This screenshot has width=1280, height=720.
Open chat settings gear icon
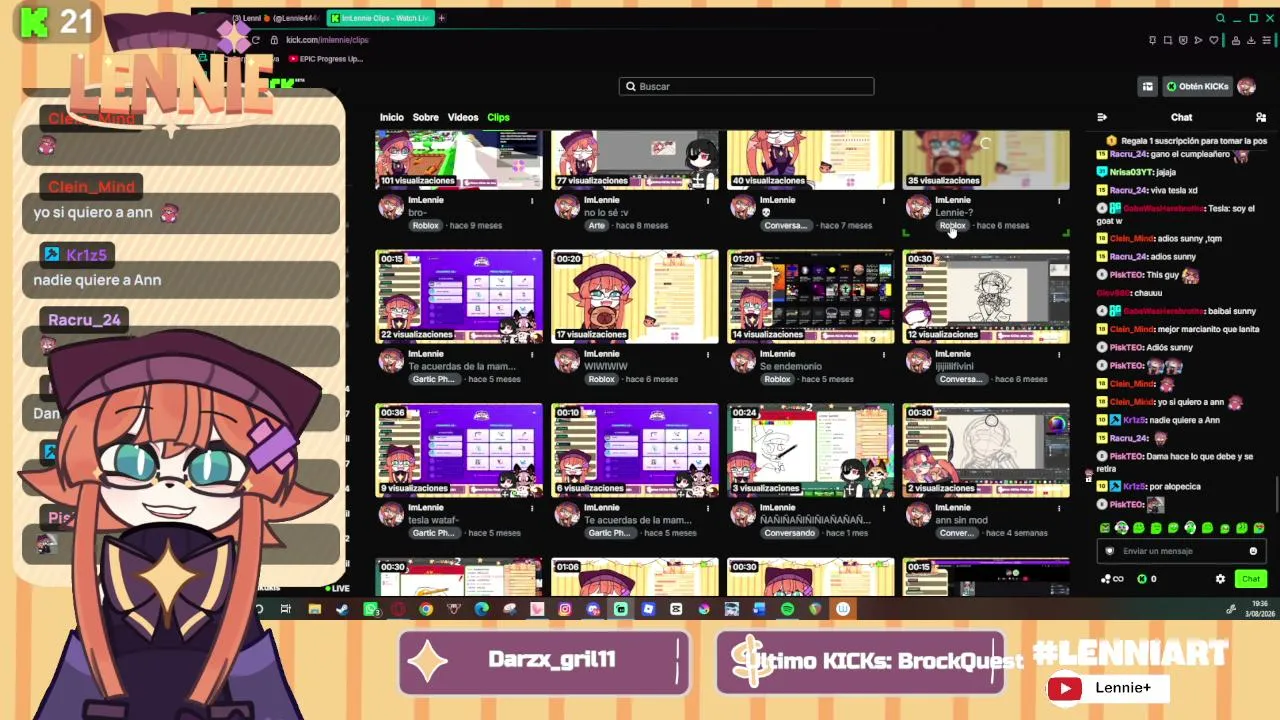tap(1220, 579)
